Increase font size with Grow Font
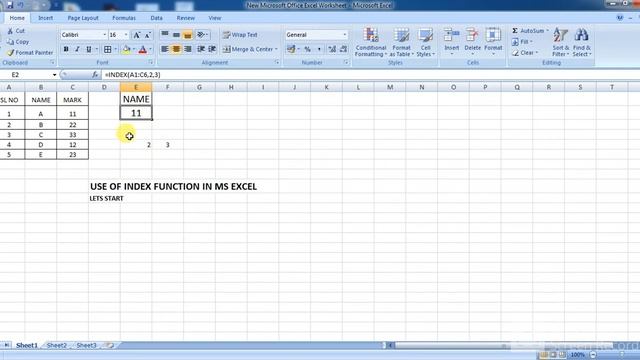640x360 pixels. click(x=137, y=35)
